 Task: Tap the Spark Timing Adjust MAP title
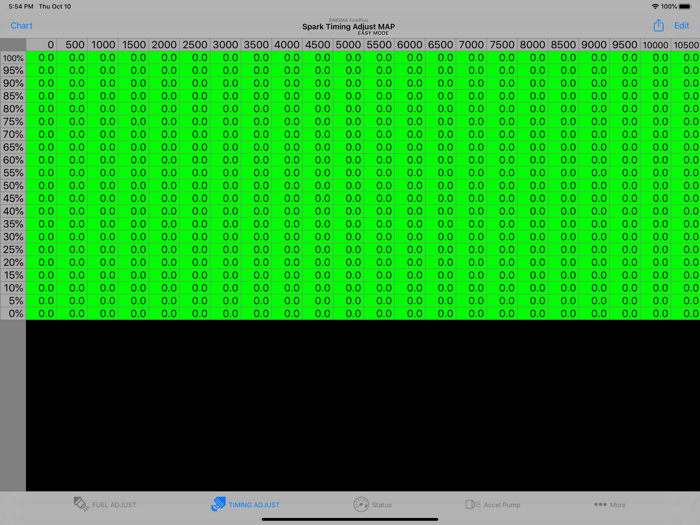coord(349,27)
